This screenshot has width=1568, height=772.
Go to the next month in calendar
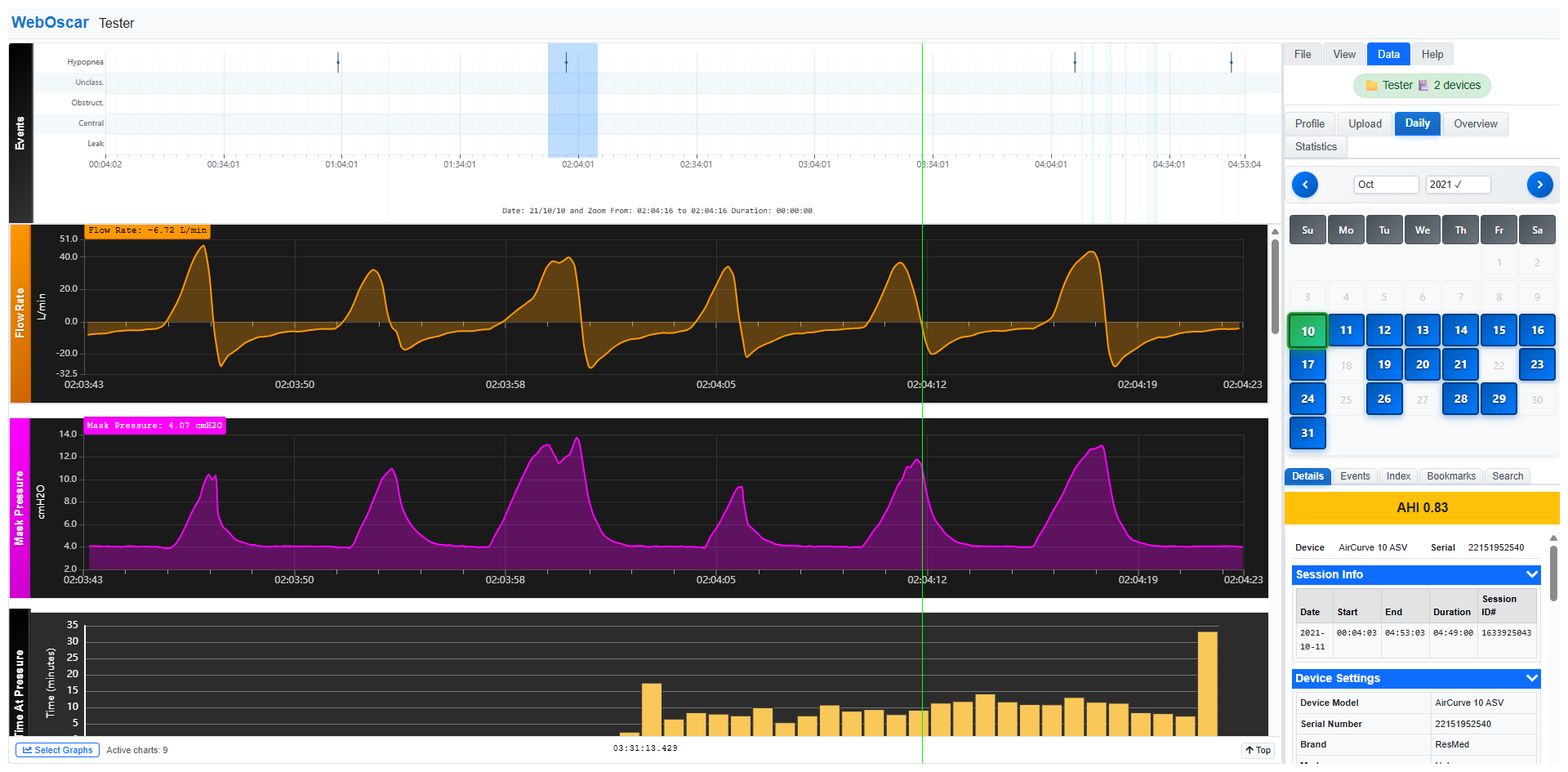point(1539,185)
